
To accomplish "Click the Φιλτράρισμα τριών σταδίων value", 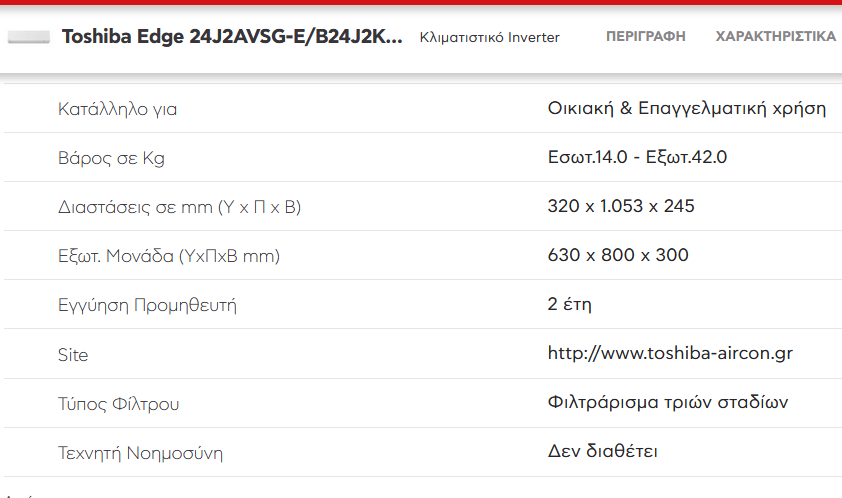I will (668, 402).
